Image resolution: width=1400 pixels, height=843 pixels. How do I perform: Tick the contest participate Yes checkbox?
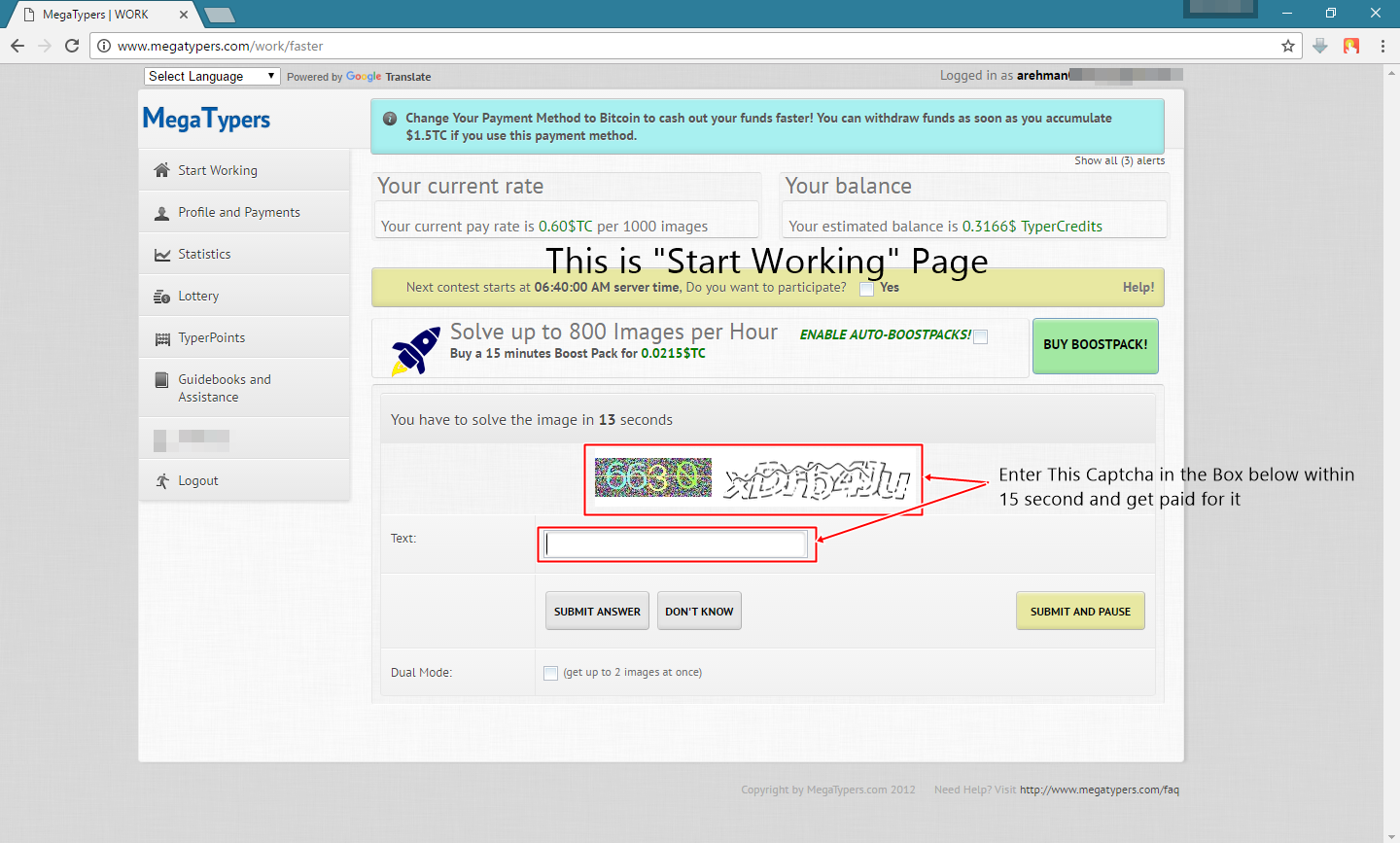click(866, 289)
